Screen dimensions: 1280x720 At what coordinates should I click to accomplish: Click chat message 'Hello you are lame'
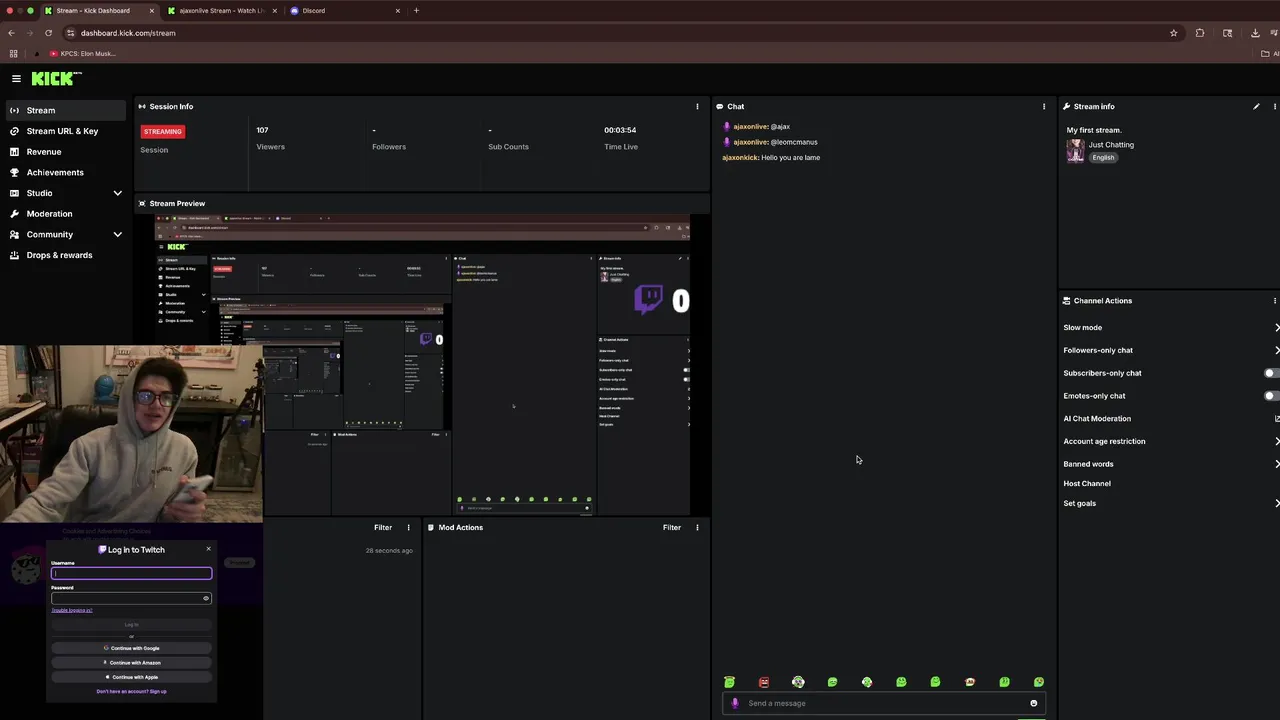[790, 158]
